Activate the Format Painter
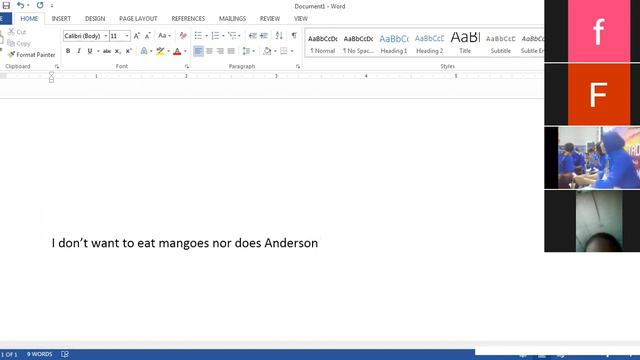 pyautogui.click(x=32, y=55)
